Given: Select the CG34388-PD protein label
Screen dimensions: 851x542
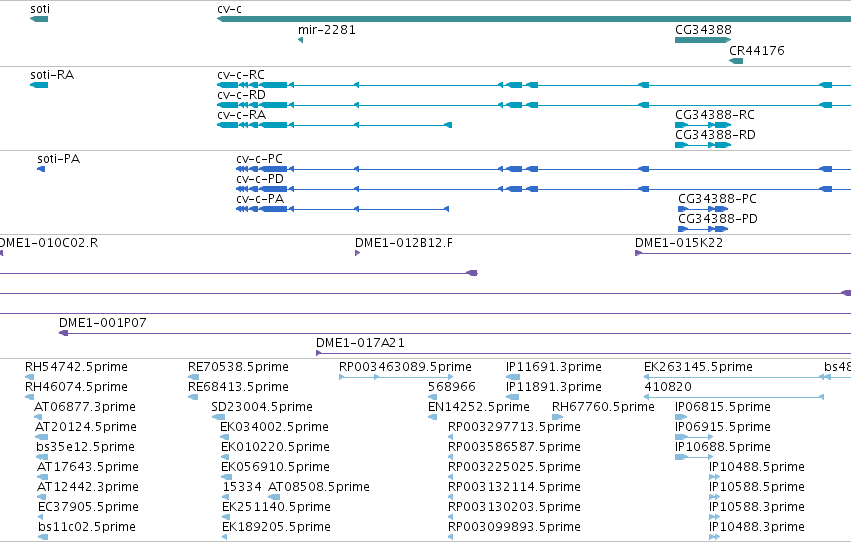Looking at the screenshot, I should click(x=718, y=219).
